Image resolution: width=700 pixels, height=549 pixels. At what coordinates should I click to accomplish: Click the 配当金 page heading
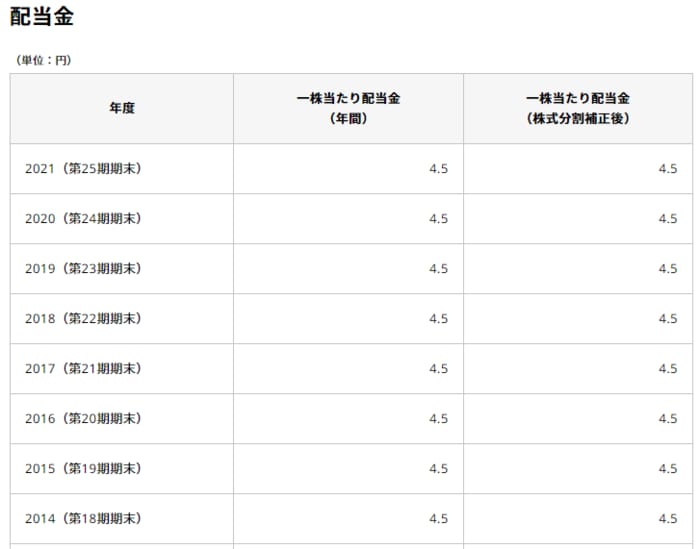click(x=42, y=17)
